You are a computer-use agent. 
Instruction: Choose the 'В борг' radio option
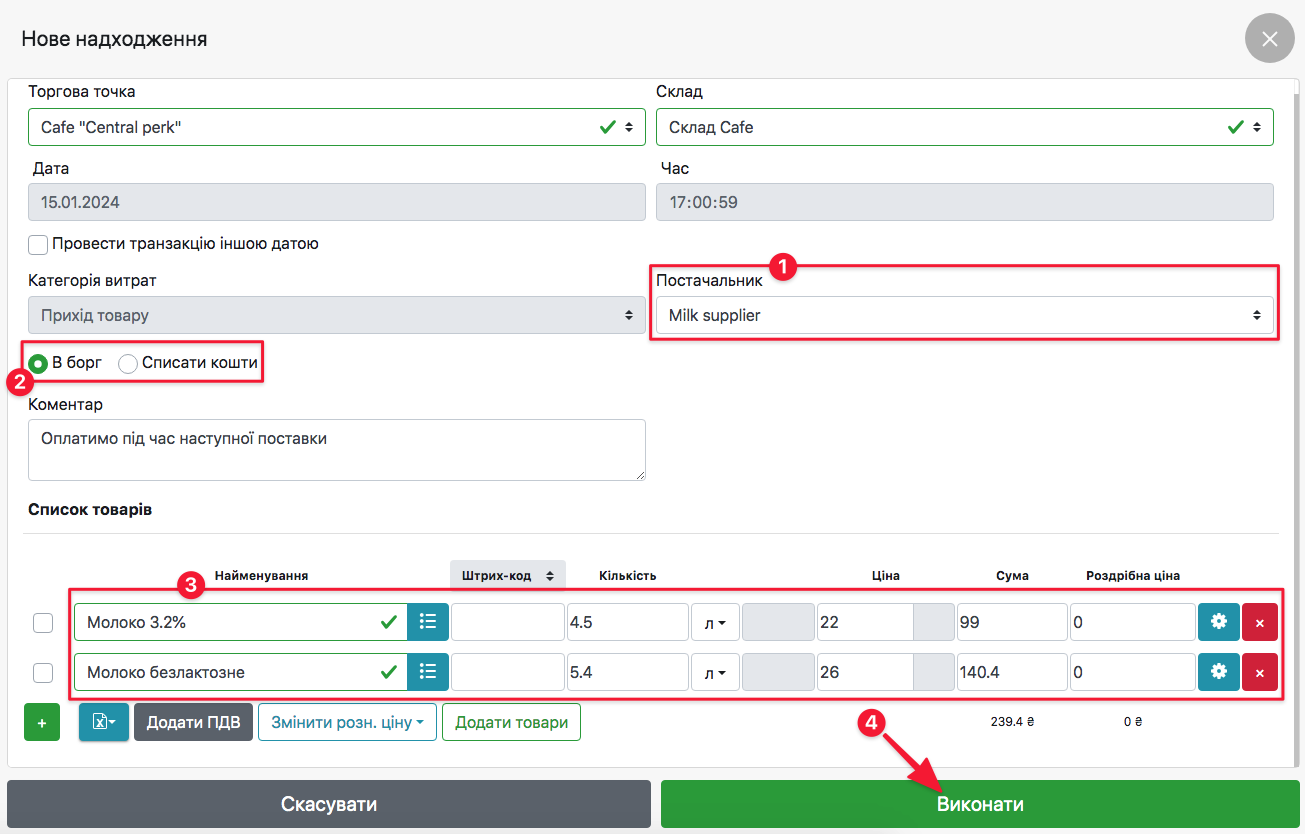[x=38, y=364]
